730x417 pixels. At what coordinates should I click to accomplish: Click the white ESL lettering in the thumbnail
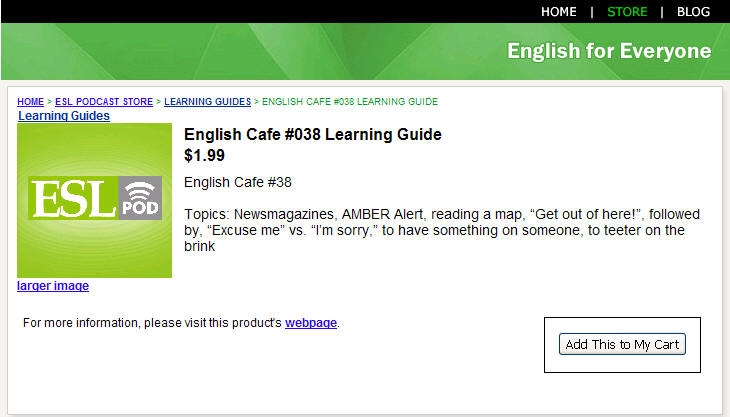(x=73, y=199)
